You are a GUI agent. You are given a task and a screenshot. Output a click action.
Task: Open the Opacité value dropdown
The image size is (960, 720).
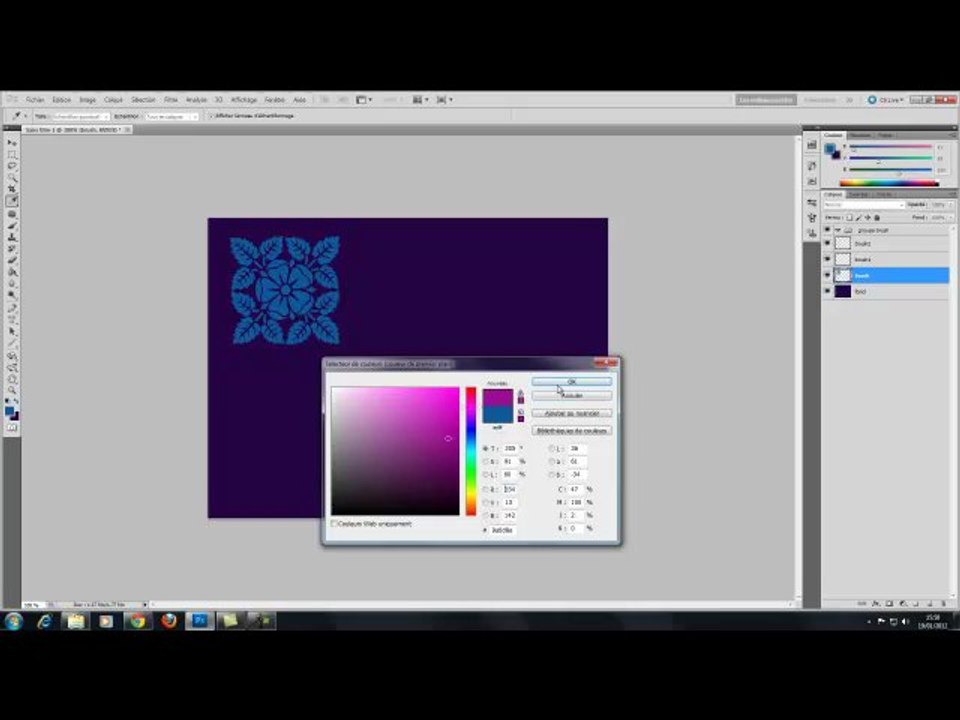pos(951,204)
